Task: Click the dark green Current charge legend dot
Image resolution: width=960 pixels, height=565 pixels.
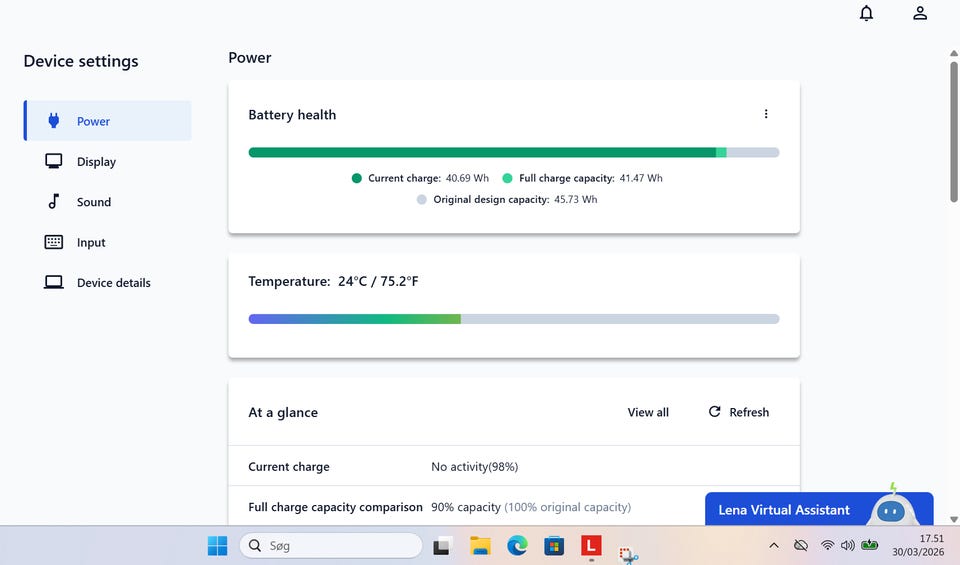Action: pyautogui.click(x=356, y=178)
